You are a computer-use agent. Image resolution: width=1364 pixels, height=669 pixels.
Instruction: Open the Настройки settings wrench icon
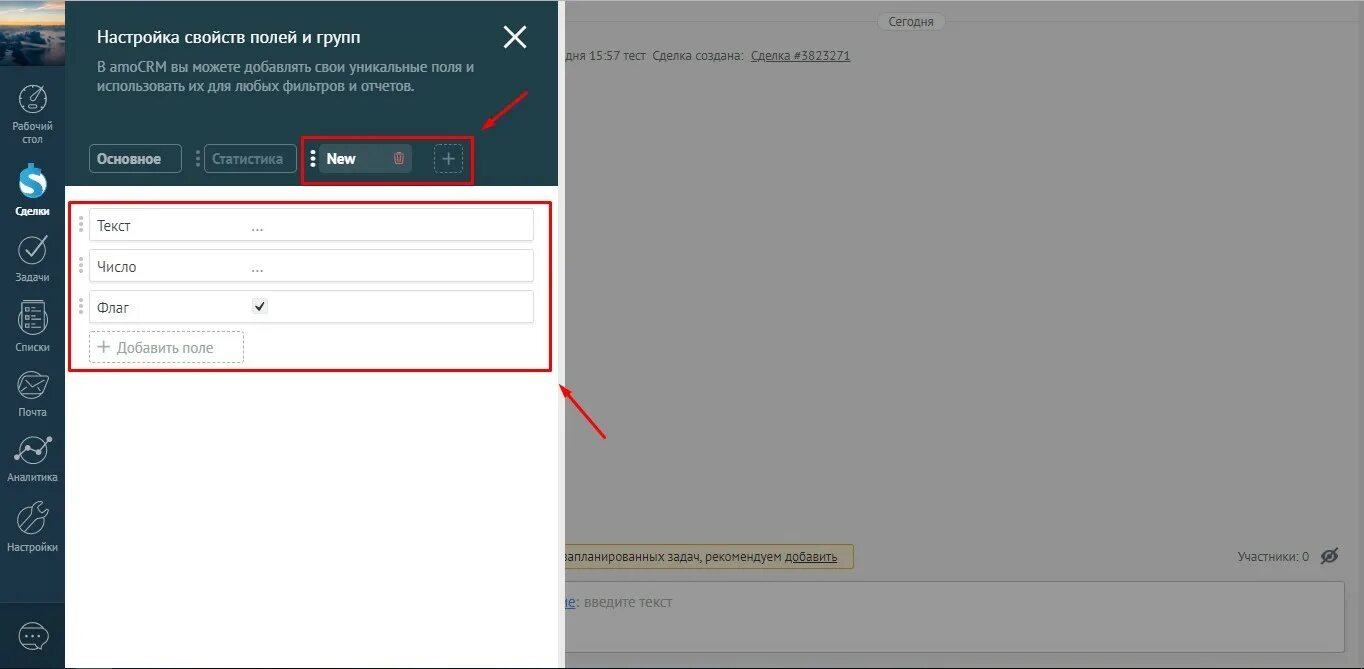tap(33, 519)
